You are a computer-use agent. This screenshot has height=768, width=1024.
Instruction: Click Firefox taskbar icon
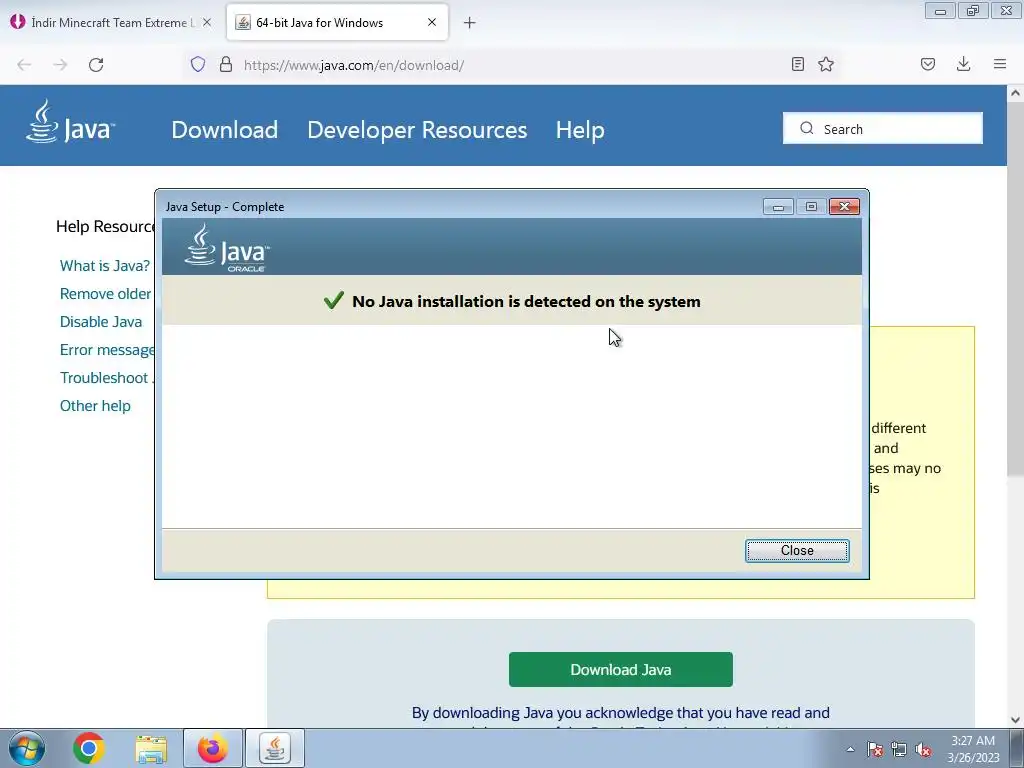[213, 748]
